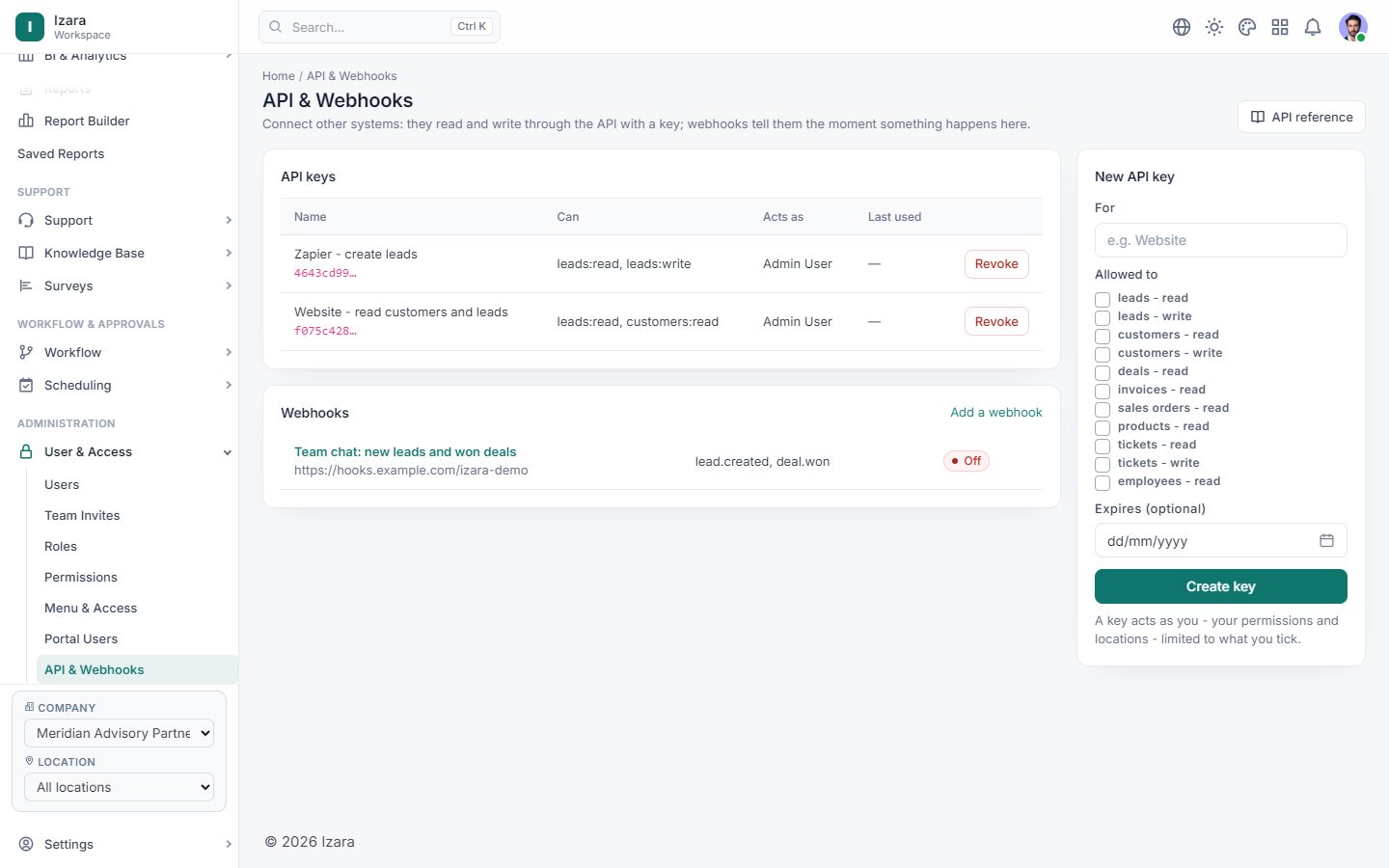Toggle the webhook 'Off' status badge
The height and width of the screenshot is (868, 1389).
point(967,461)
